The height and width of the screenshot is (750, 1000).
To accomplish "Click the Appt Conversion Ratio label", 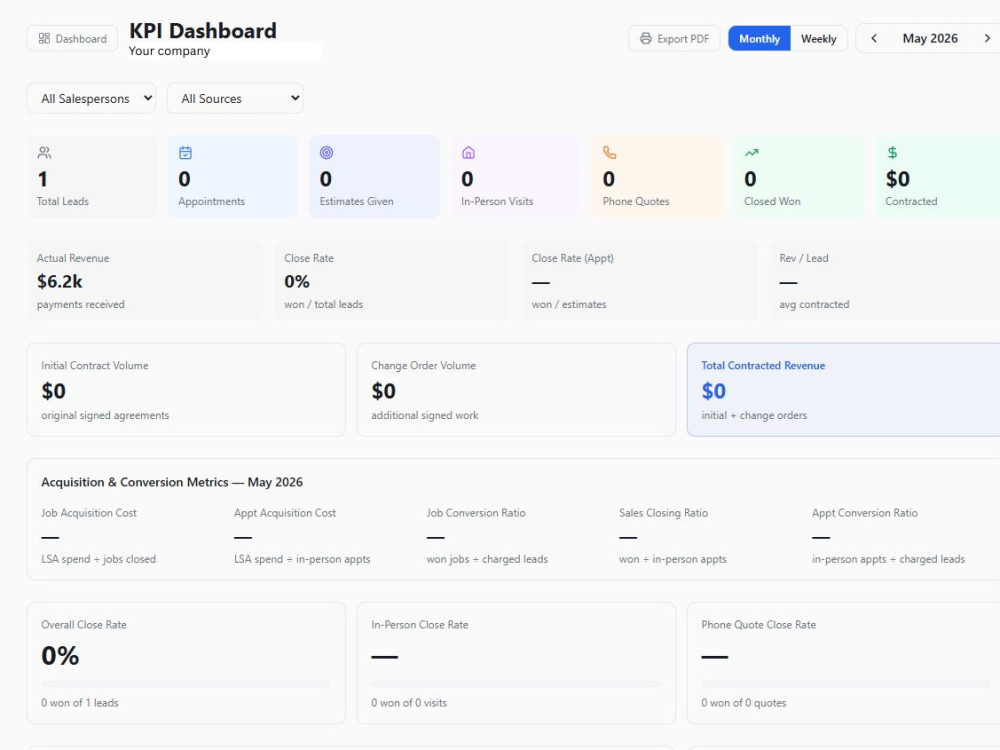I will (x=864, y=513).
